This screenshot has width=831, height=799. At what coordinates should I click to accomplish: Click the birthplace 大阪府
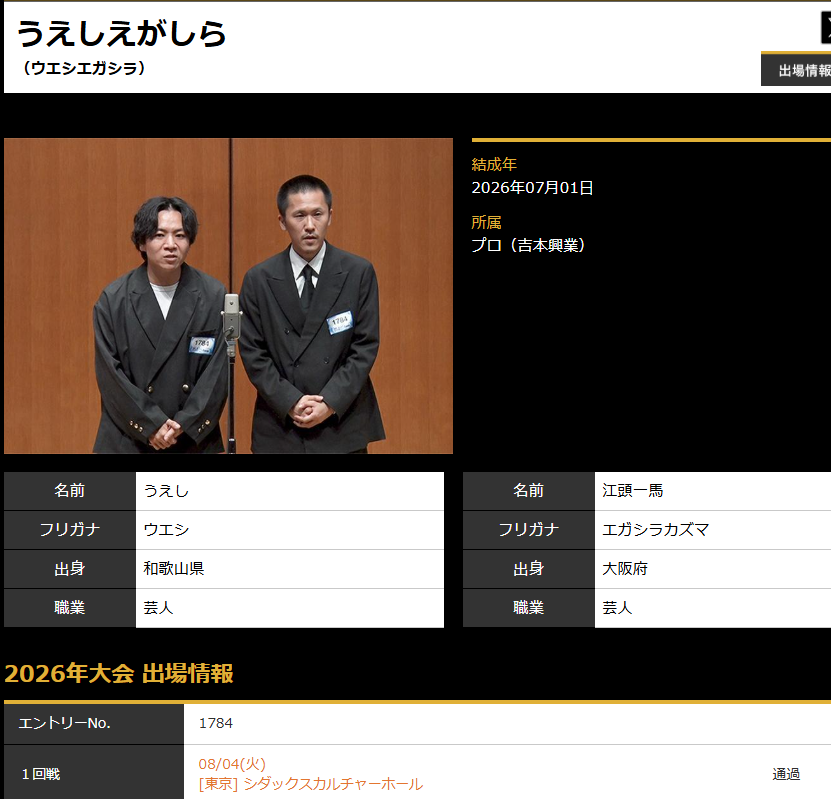coord(625,569)
